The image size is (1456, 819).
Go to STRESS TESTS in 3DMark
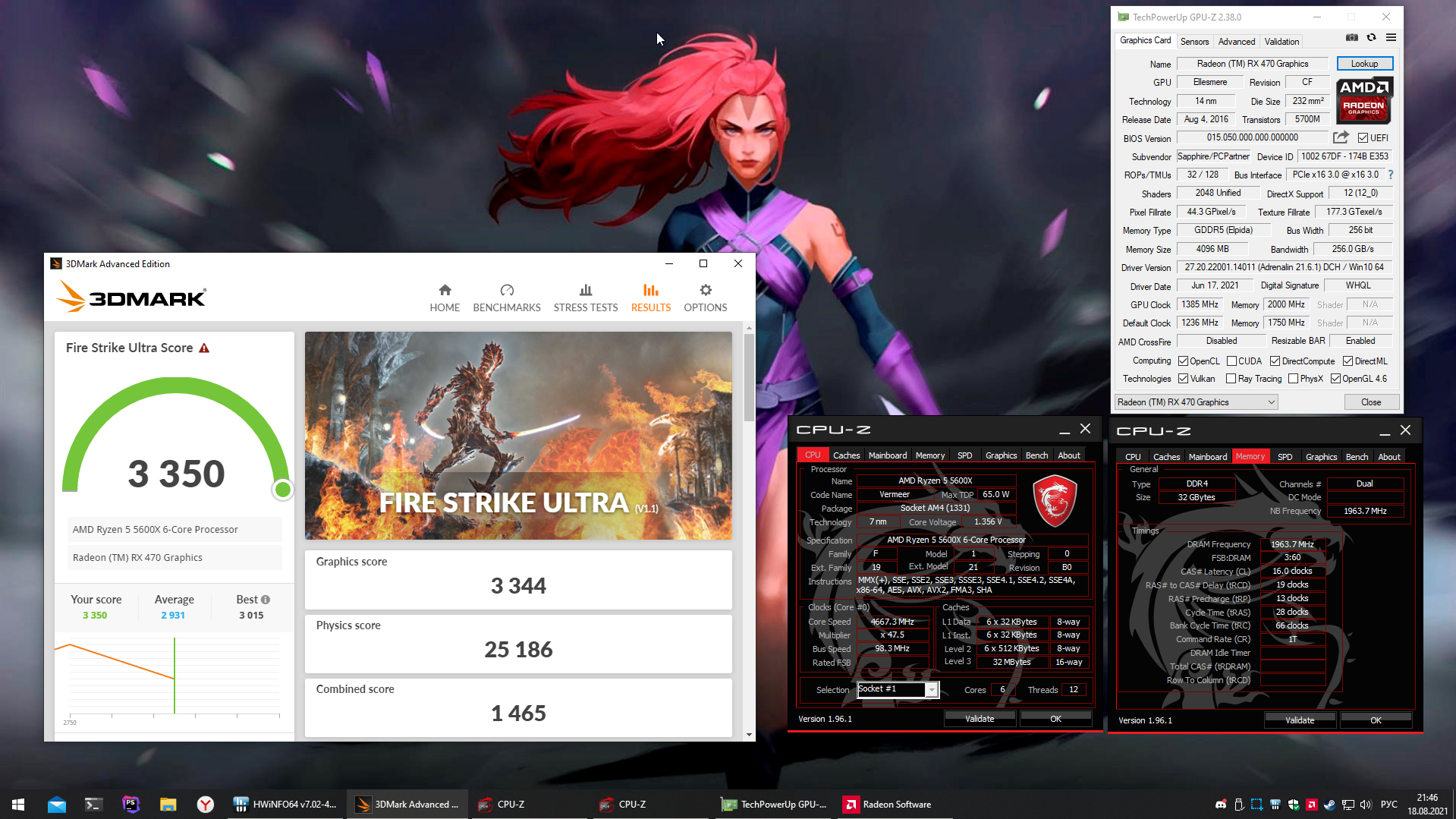tap(585, 298)
